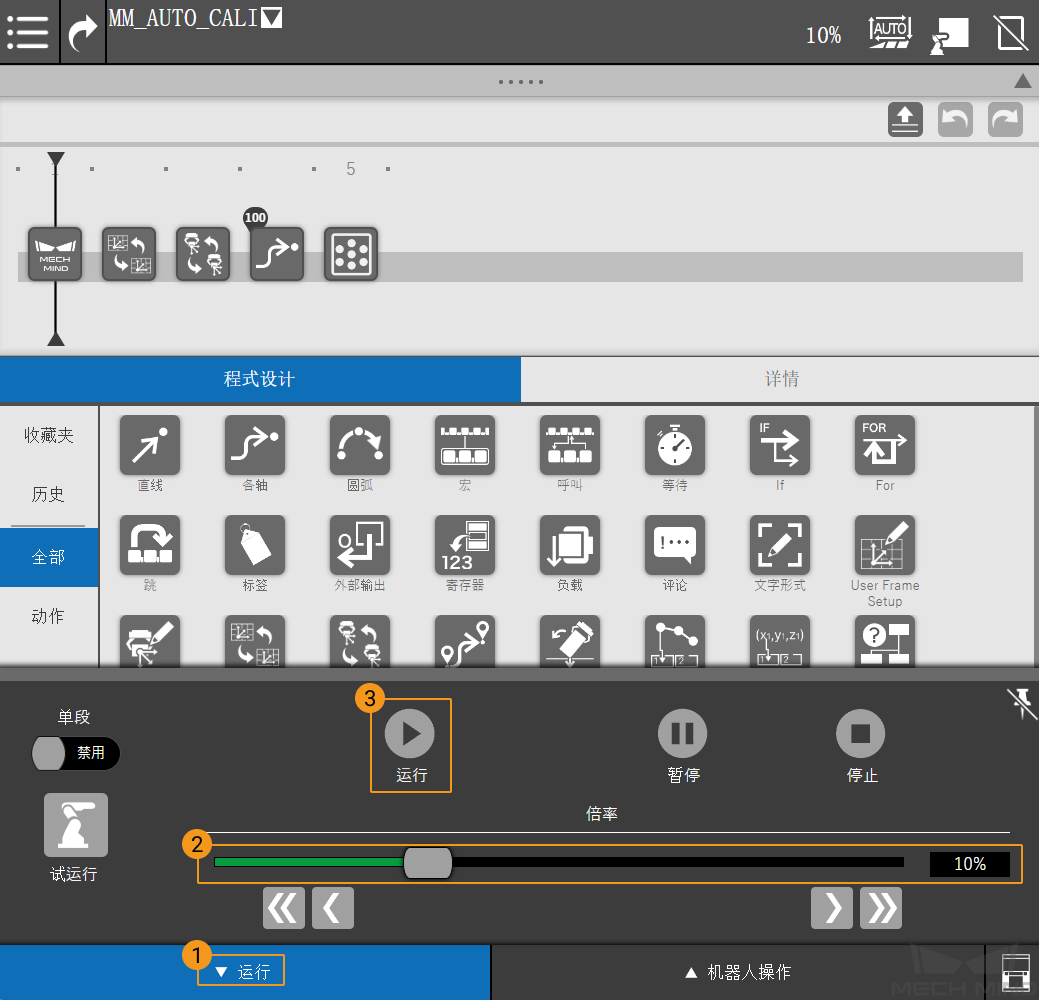Start the program with 运行 play button

point(410,734)
